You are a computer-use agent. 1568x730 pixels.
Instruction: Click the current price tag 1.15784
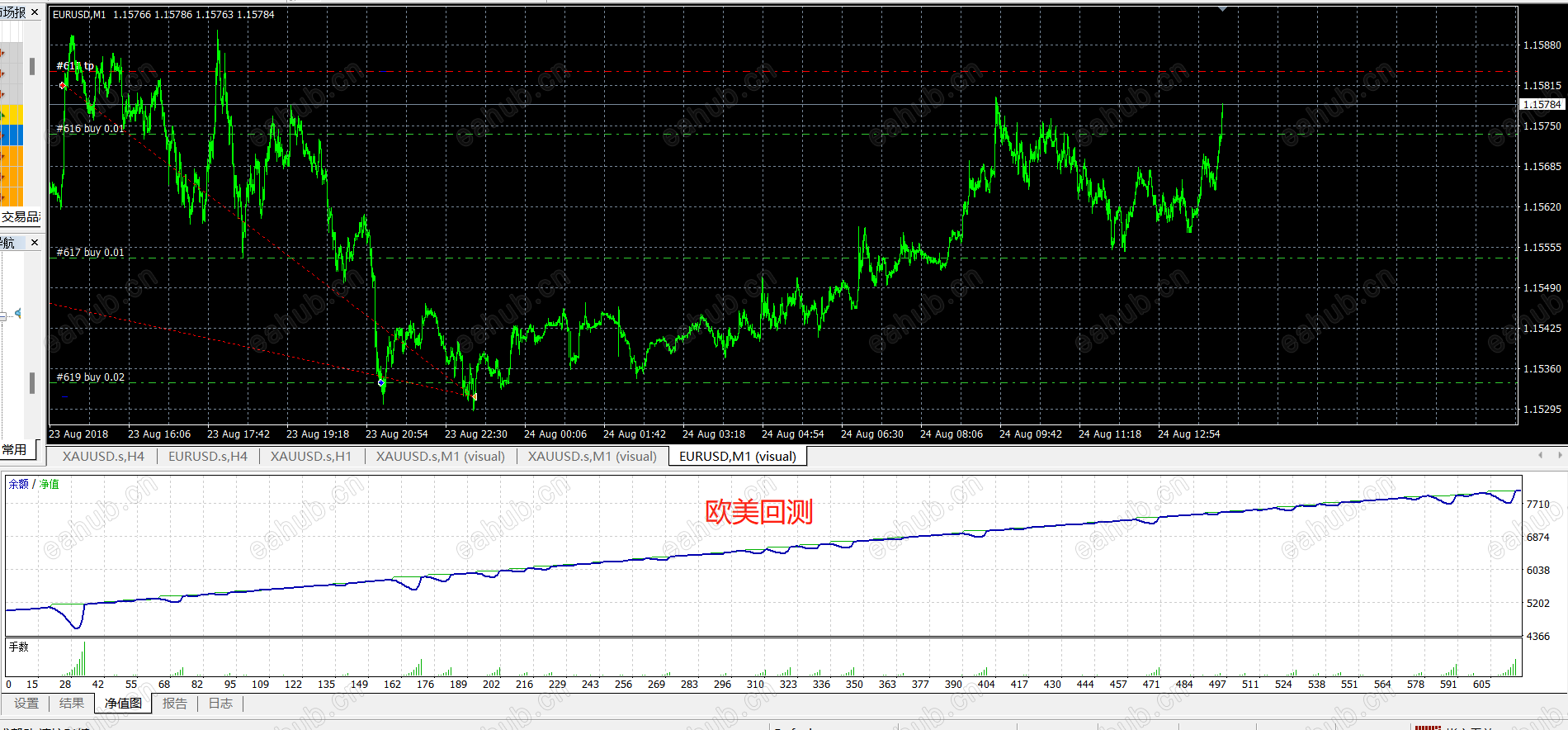click(1542, 105)
